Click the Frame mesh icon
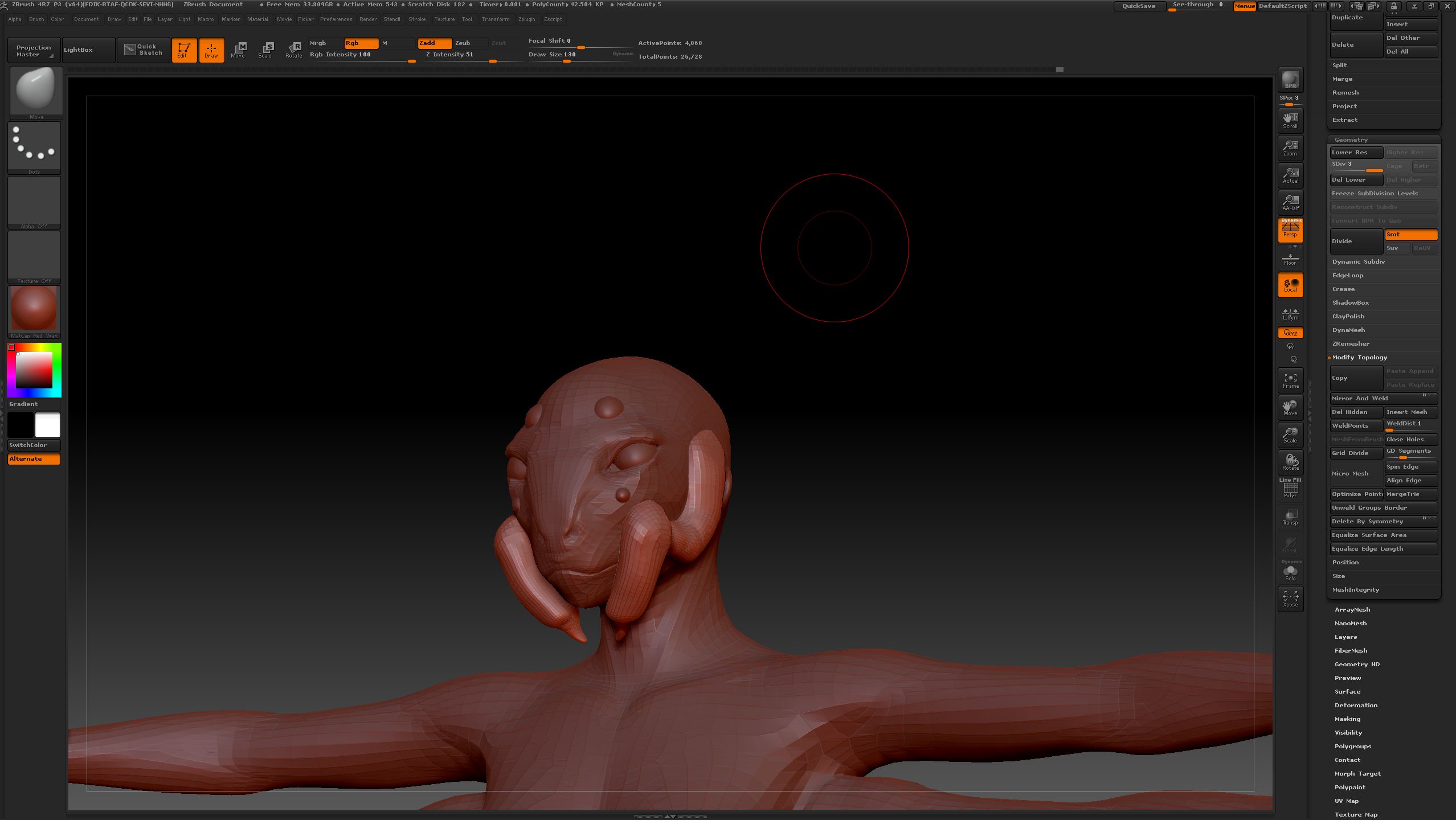This screenshot has width=1456, height=820. point(1290,380)
